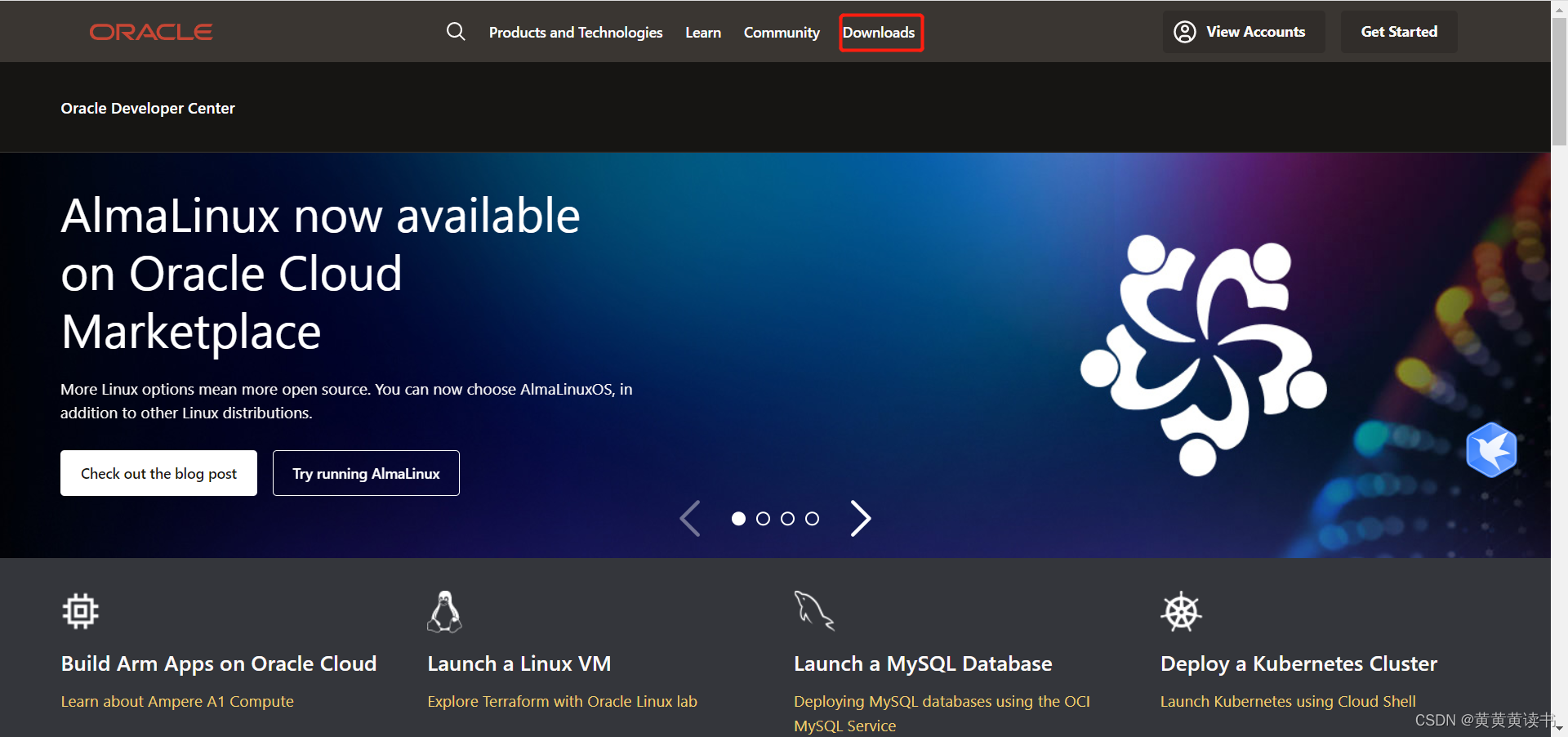Go to next carousel slide arrow
Image resolution: width=1568 pixels, height=737 pixels.
coord(861,518)
